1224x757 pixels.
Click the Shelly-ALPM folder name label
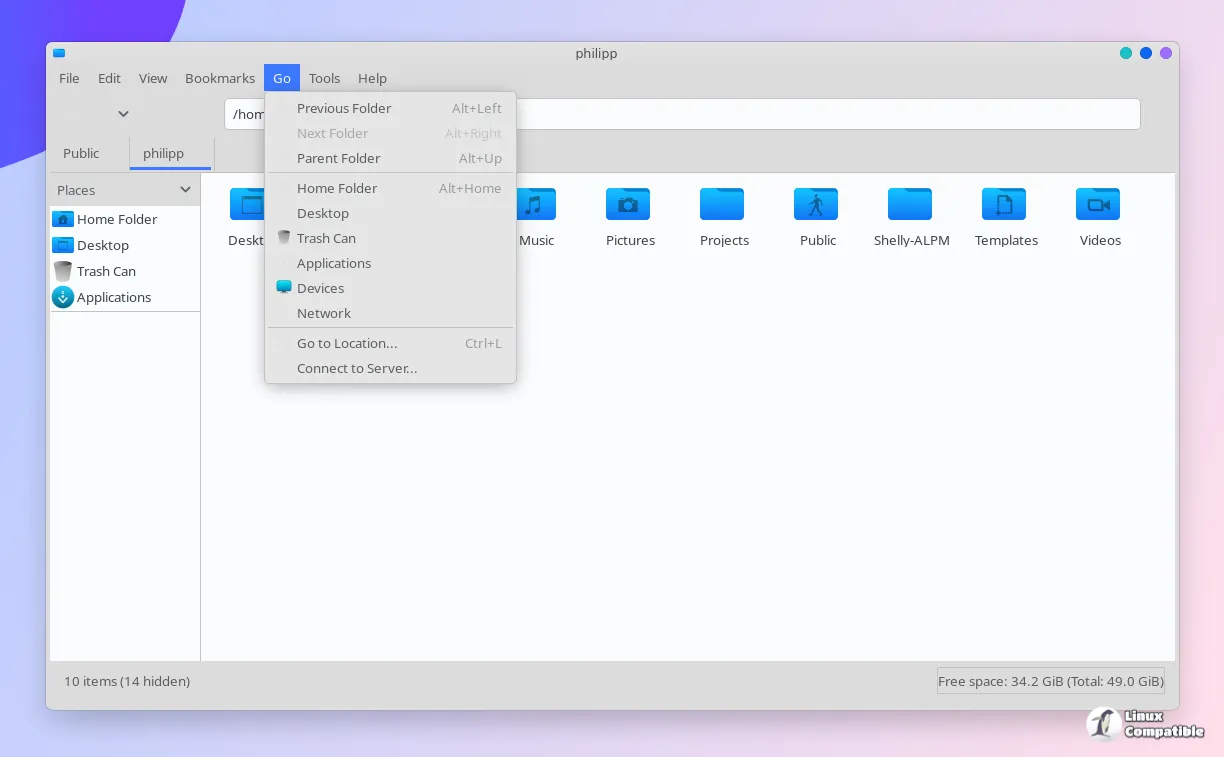(x=911, y=240)
